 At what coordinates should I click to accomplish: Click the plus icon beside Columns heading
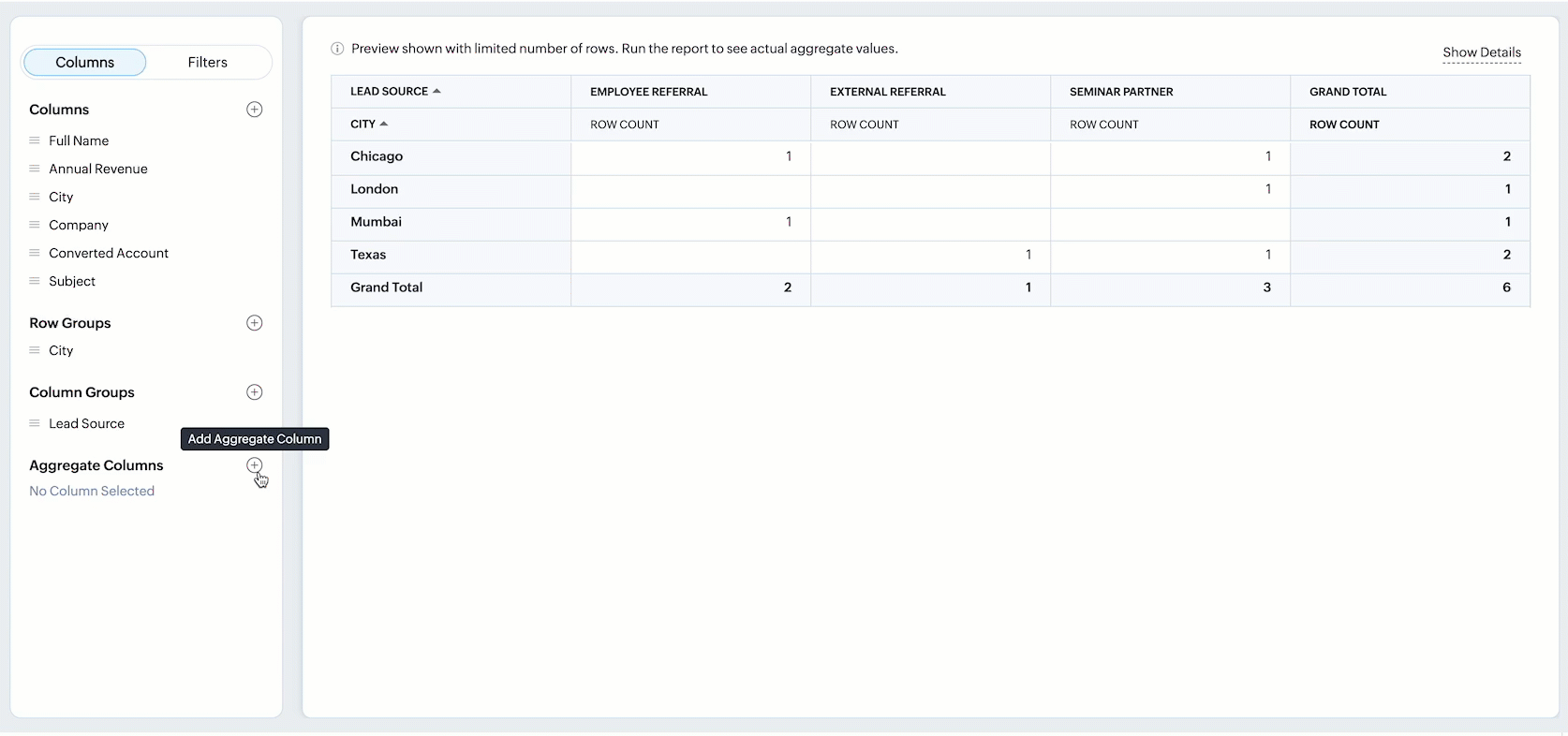pos(254,110)
